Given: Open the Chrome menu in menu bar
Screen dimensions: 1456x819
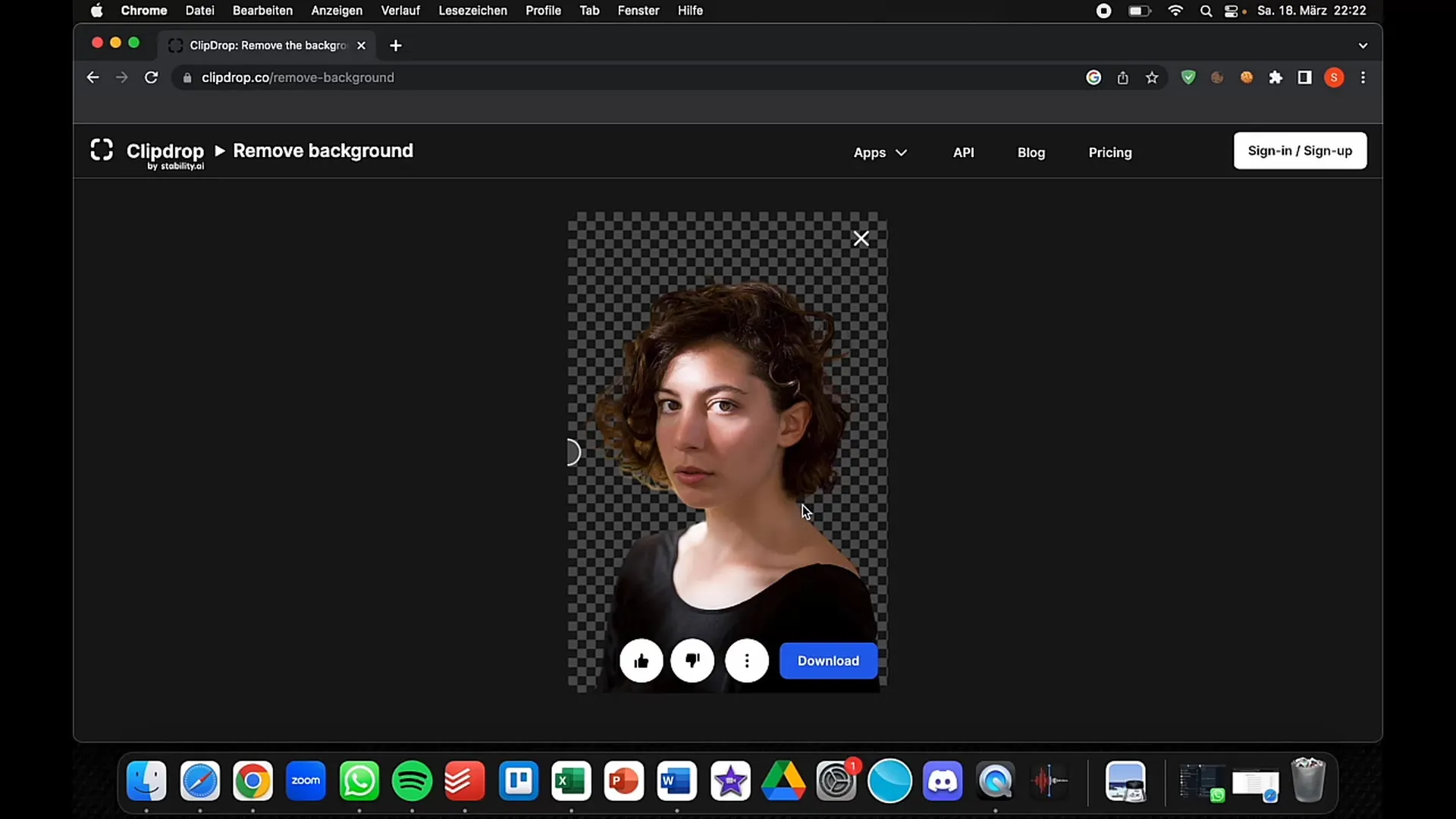Looking at the screenshot, I should 143,11.
